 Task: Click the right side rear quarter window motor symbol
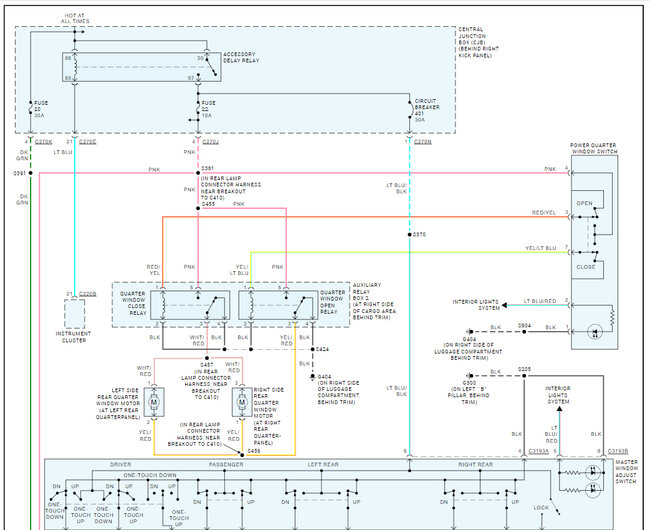coord(242,402)
